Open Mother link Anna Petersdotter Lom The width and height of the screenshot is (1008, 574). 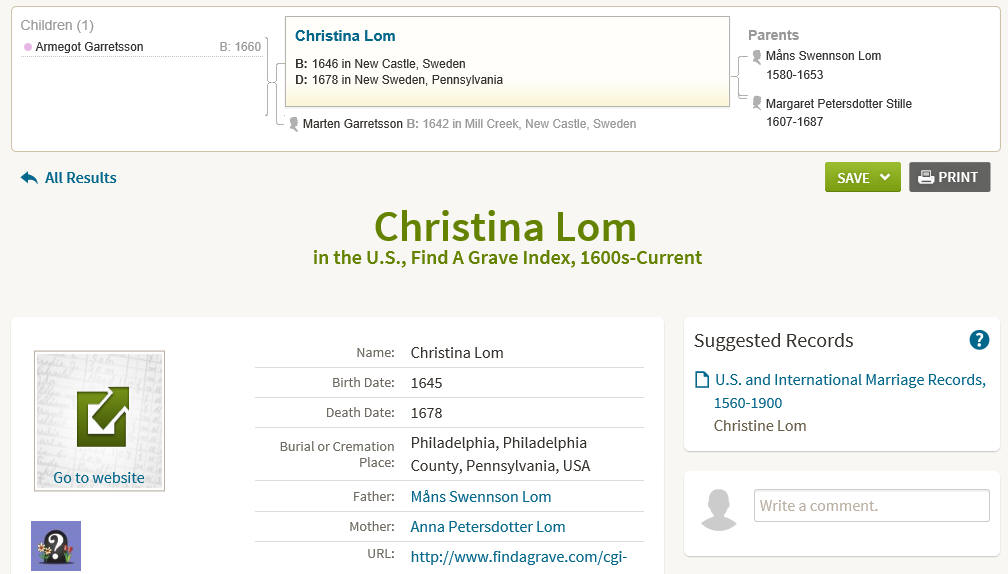488,527
